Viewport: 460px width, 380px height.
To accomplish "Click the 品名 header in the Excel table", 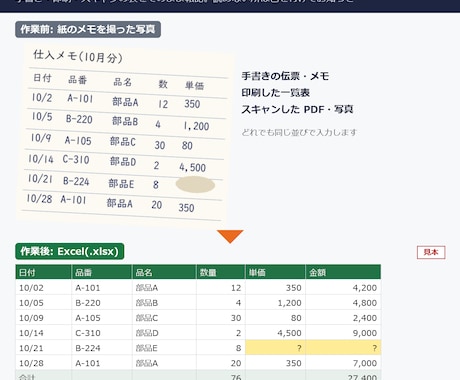I will pos(164,272).
